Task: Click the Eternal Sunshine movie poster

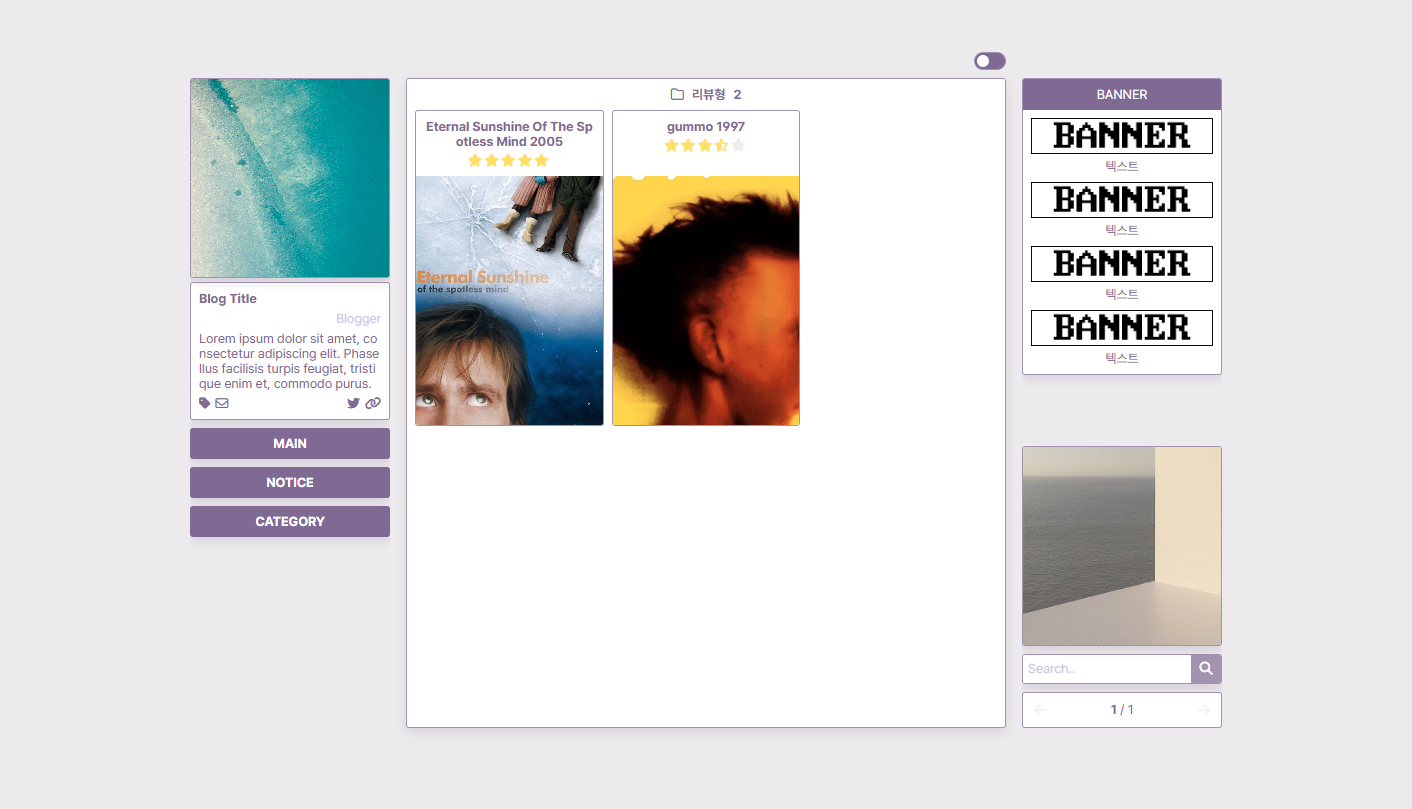Action: pos(509,301)
